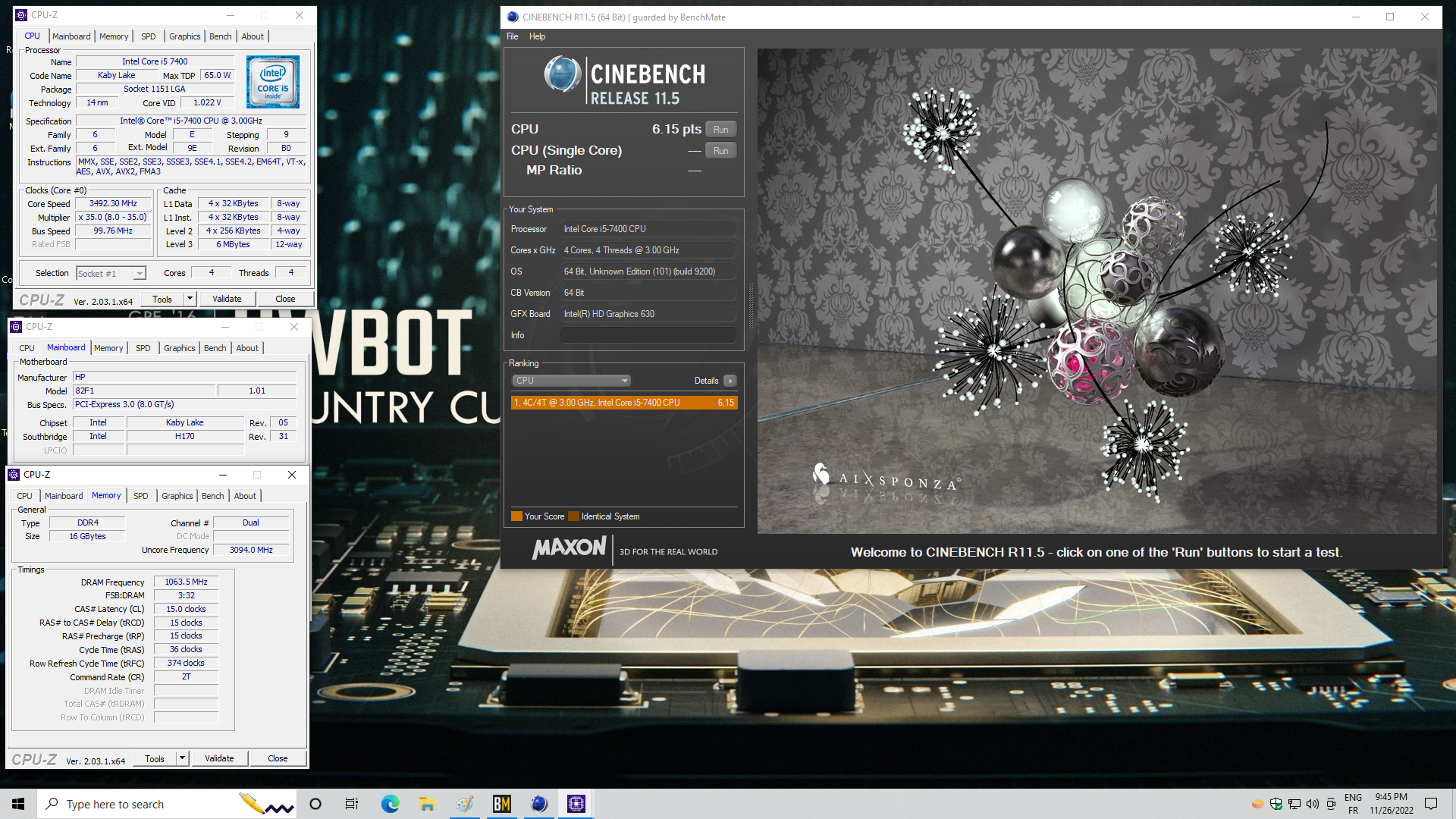Click the rendered scene preview image

[1097, 291]
